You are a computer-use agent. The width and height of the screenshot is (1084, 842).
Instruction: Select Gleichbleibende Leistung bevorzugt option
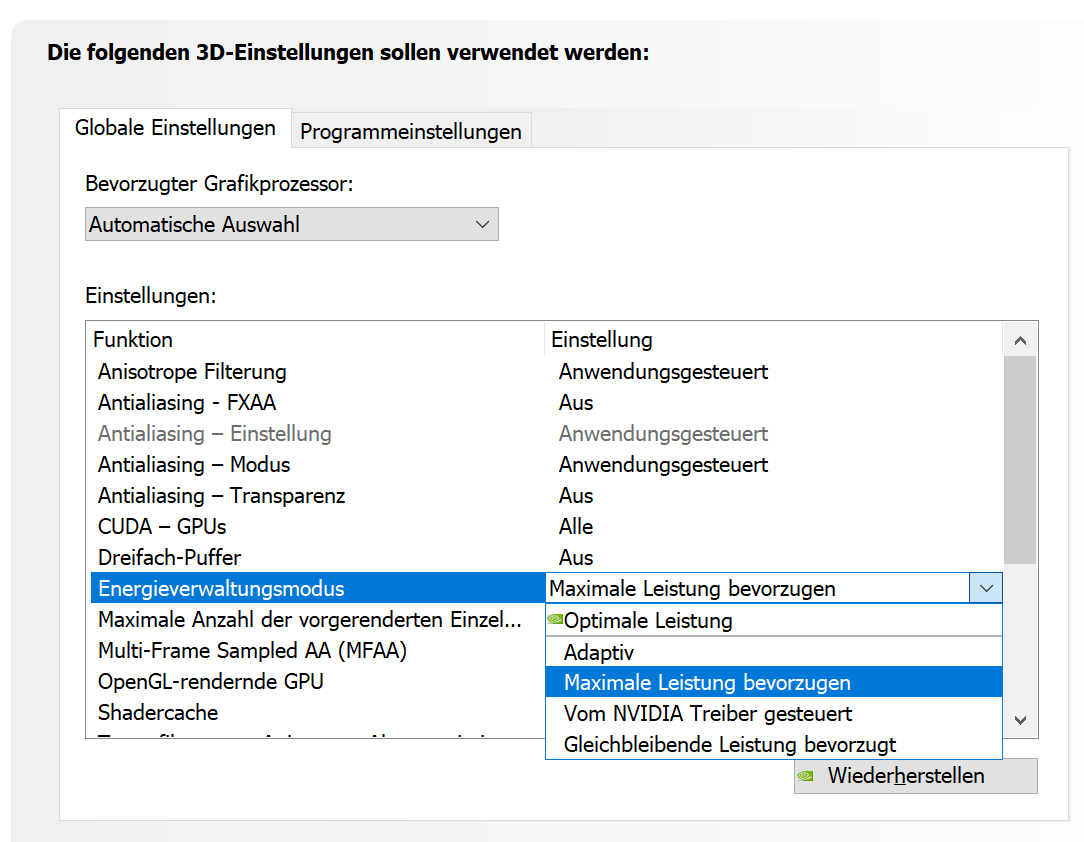774,745
